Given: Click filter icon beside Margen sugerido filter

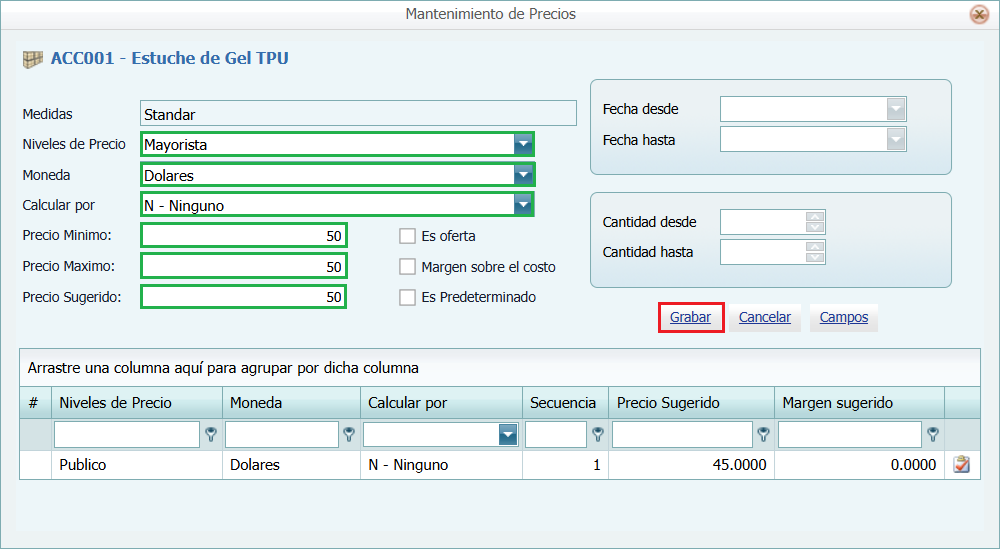Looking at the screenshot, I should click(x=932, y=434).
